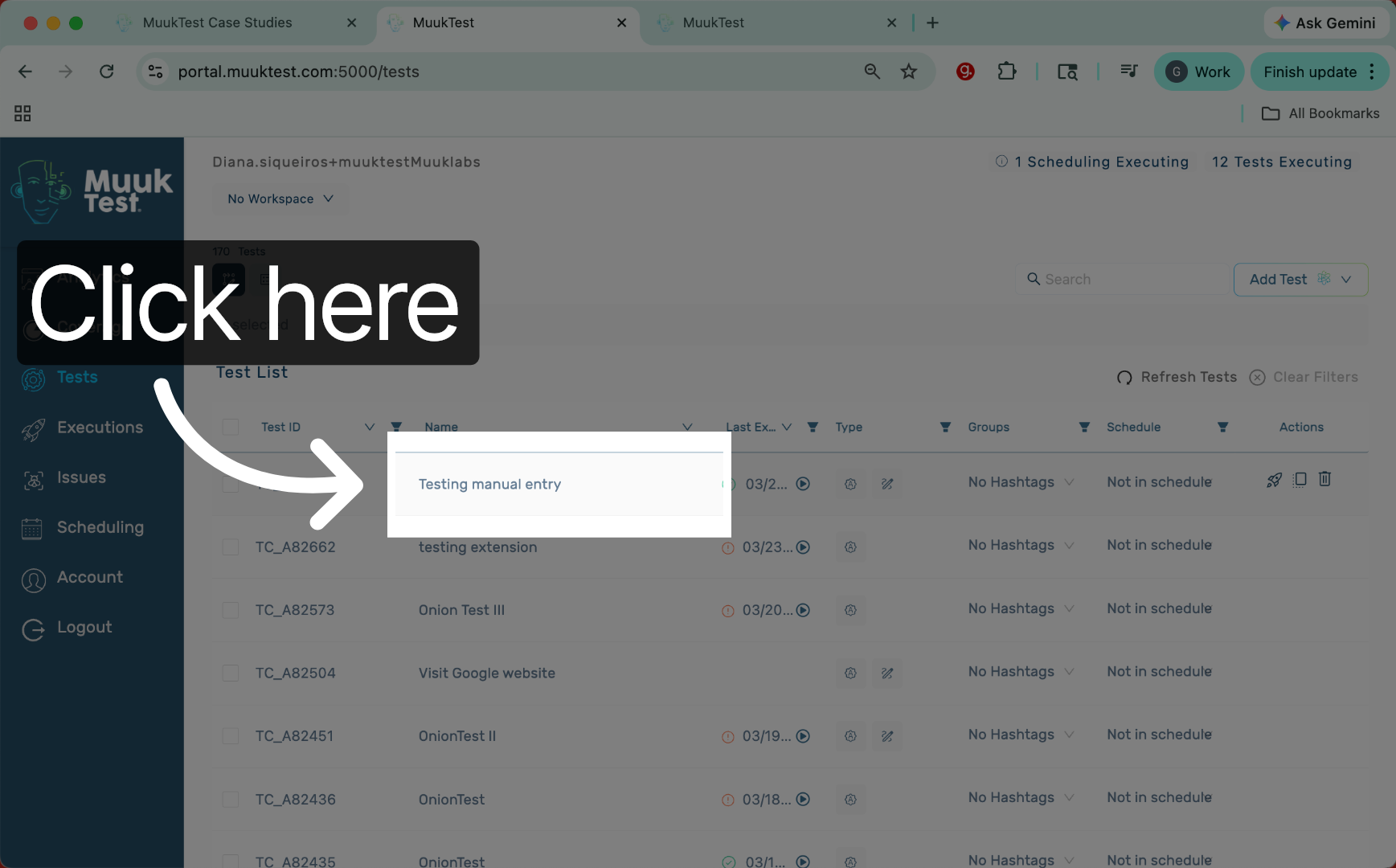Click the Grammarly extension icon

pos(965,72)
